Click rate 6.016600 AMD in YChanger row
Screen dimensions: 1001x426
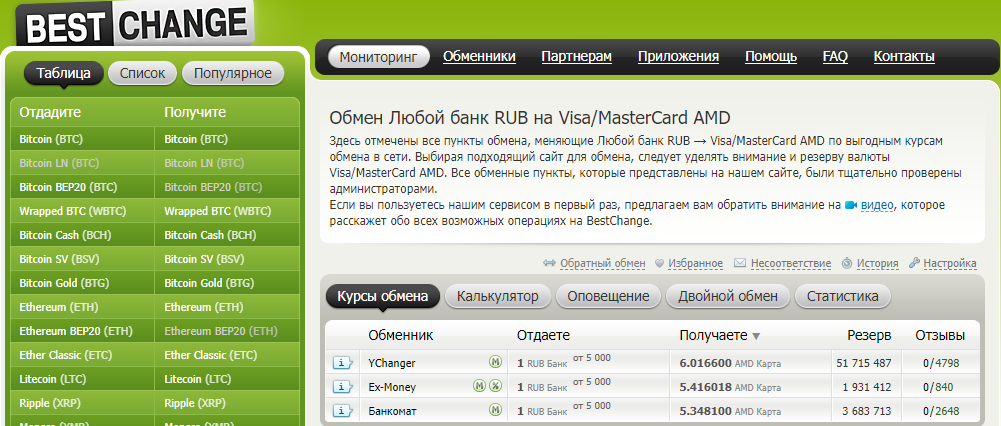(730, 363)
